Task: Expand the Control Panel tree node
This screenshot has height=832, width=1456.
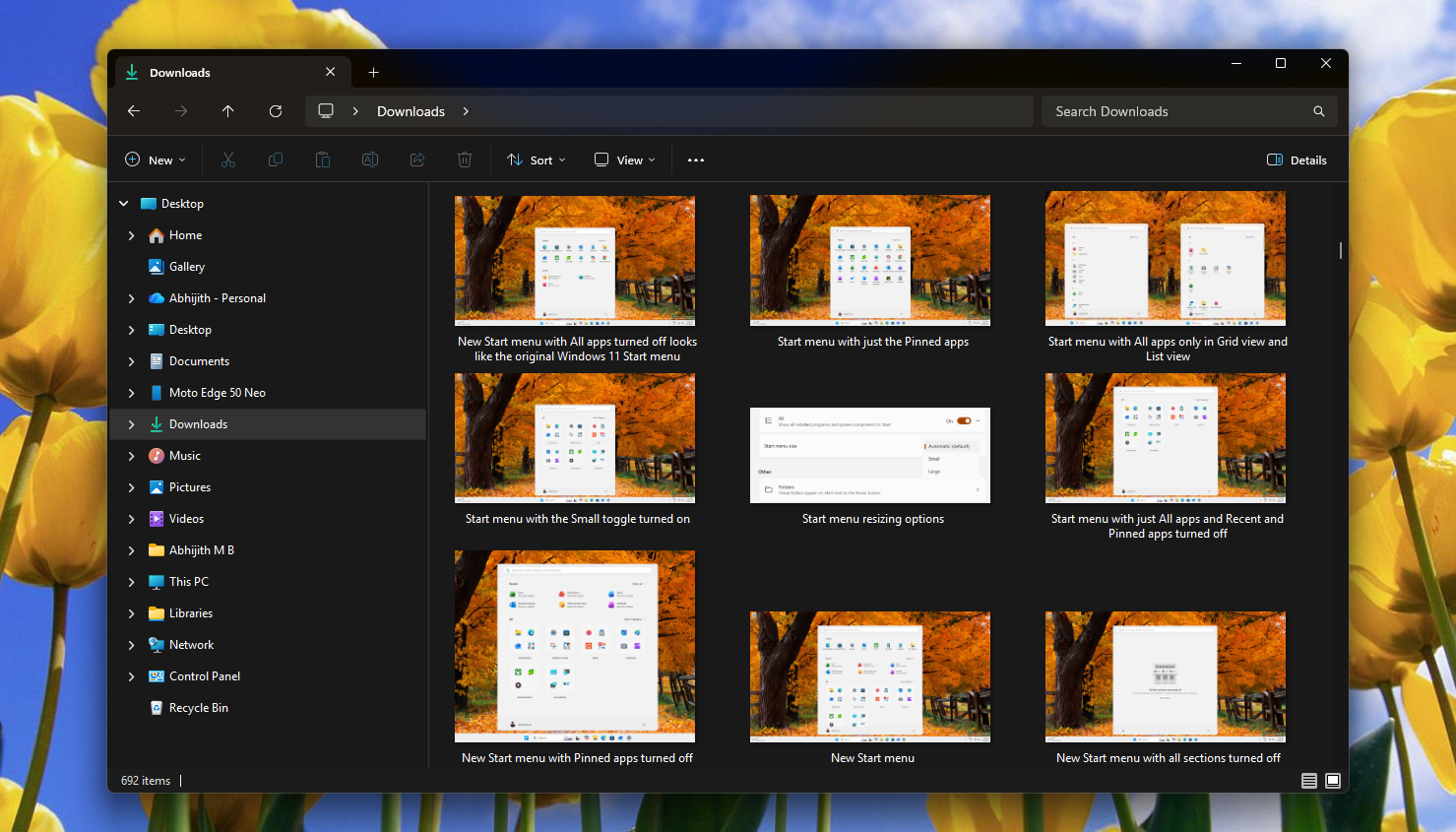Action: (x=131, y=676)
